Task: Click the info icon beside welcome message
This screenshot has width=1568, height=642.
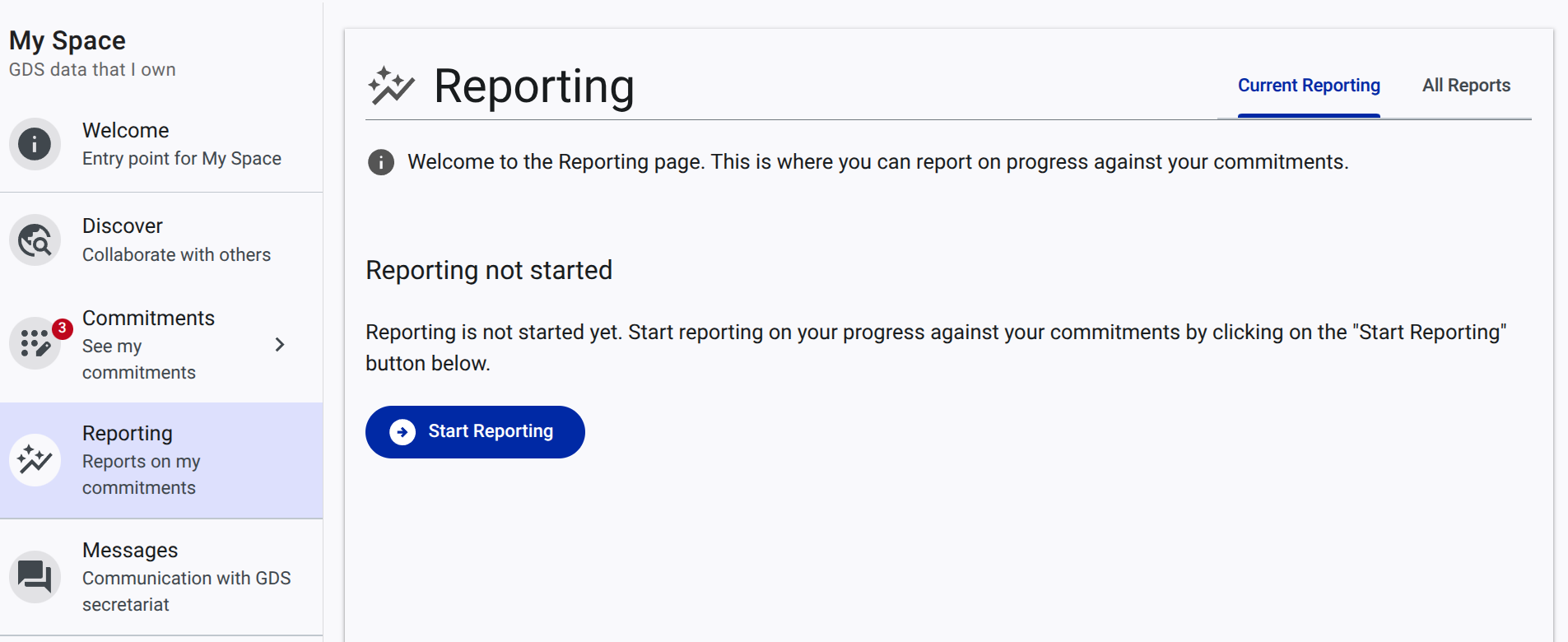Action: point(380,162)
